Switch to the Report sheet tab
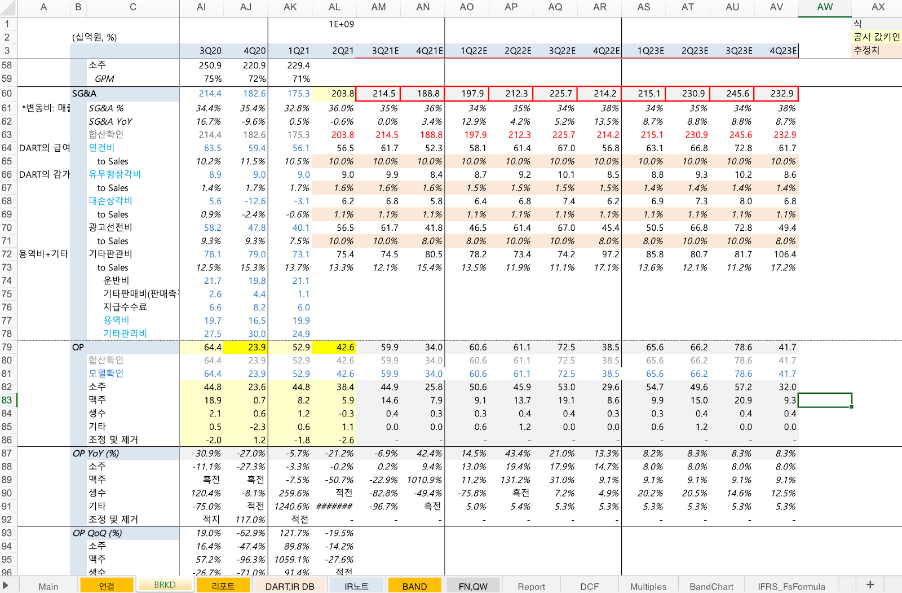Image resolution: width=902 pixels, height=593 pixels. [532, 586]
